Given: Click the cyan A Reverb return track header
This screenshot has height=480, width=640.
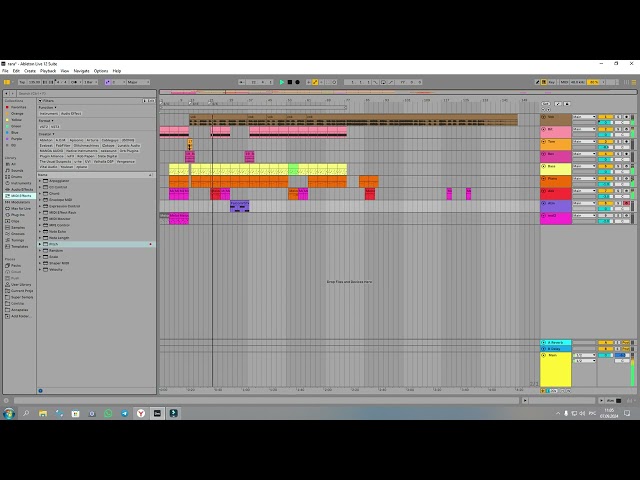Looking at the screenshot, I should 556,342.
